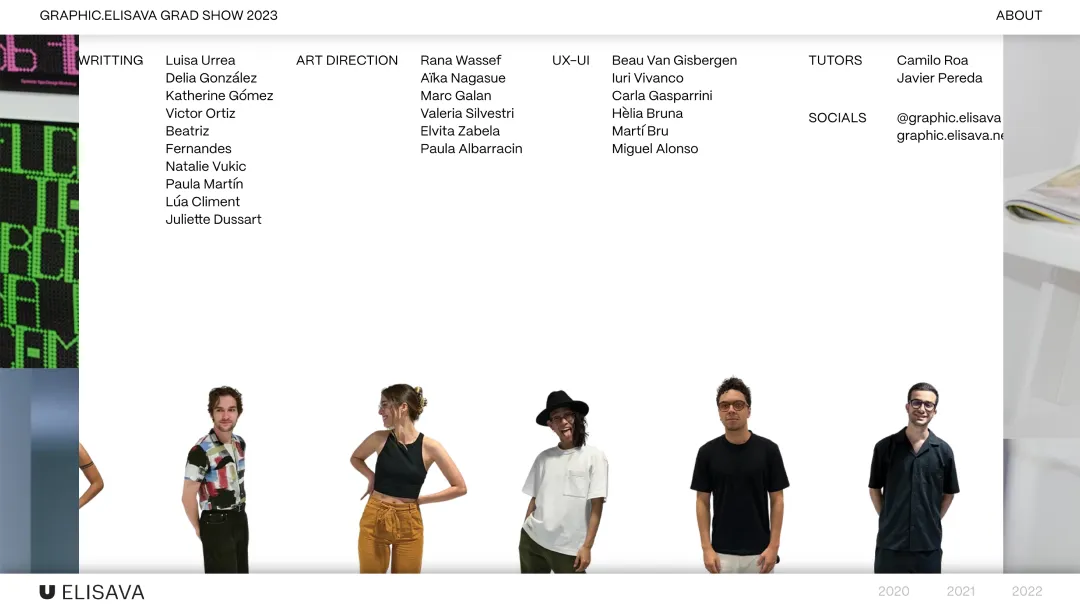Click the name Rana Wassef
This screenshot has height=609, width=1080.
click(x=460, y=60)
